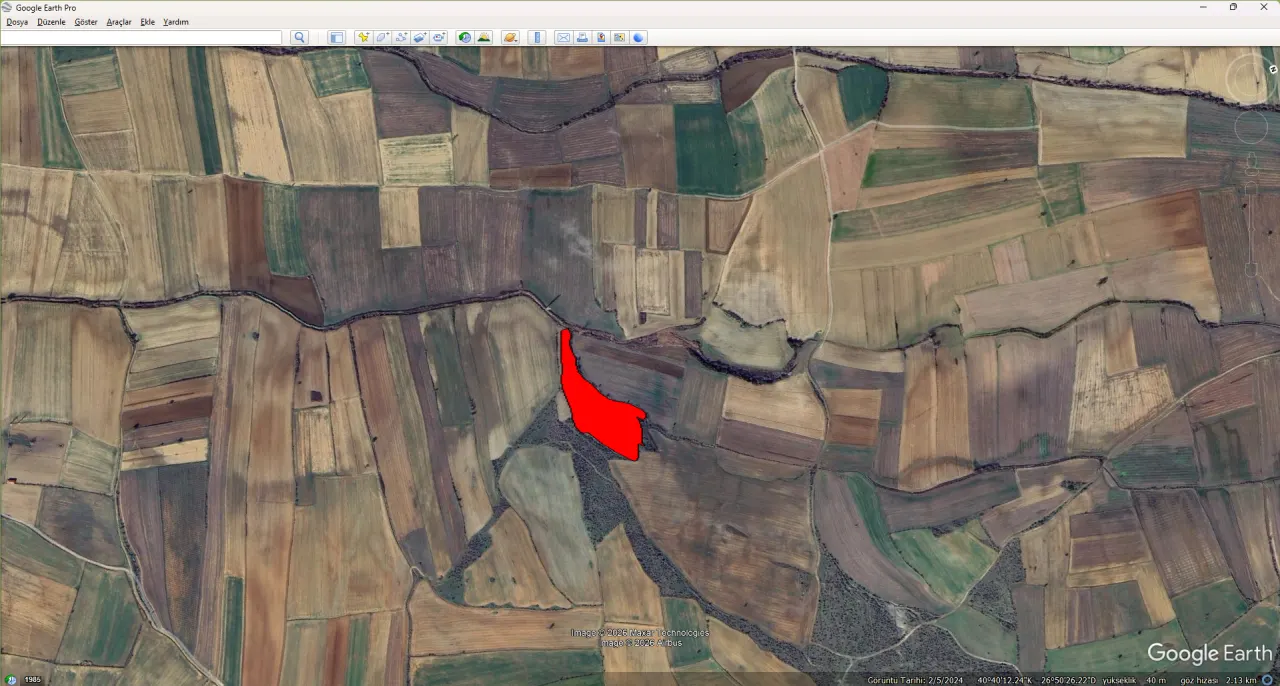This screenshot has width=1280, height=686.
Task: Click the yükseklik 40 m readout
Action: point(1134,680)
